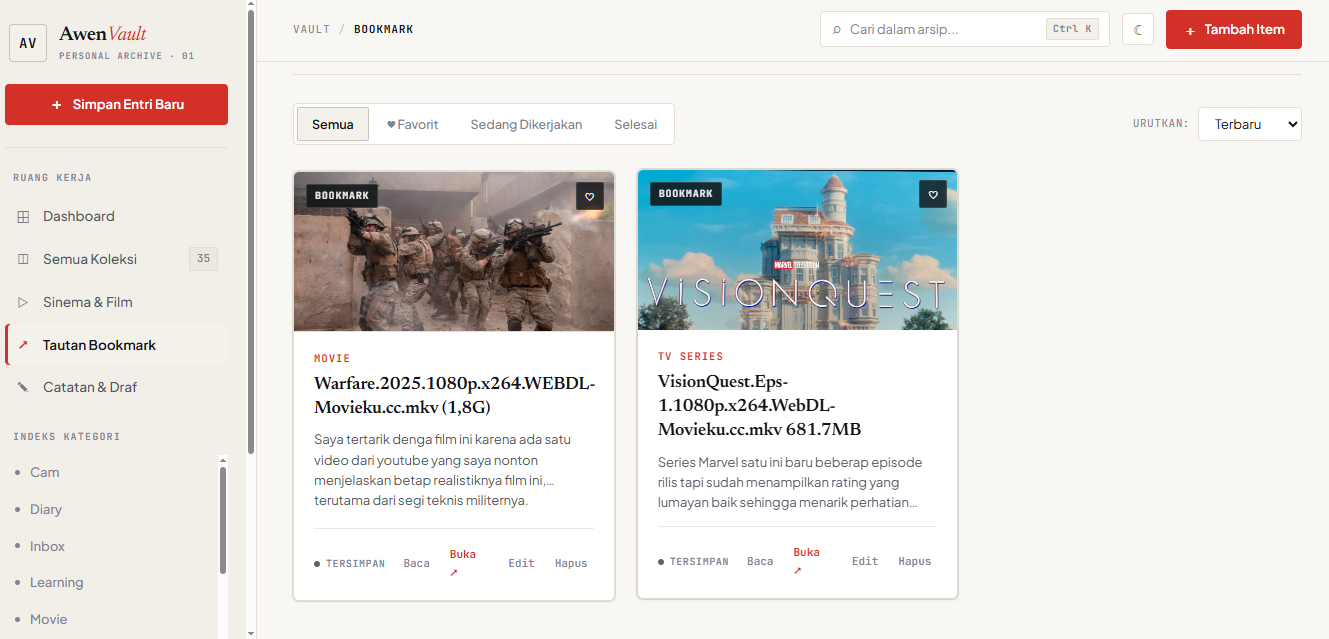Click the category list scrollbar in the sidebar
The width and height of the screenshot is (1329, 639).
coord(223,522)
